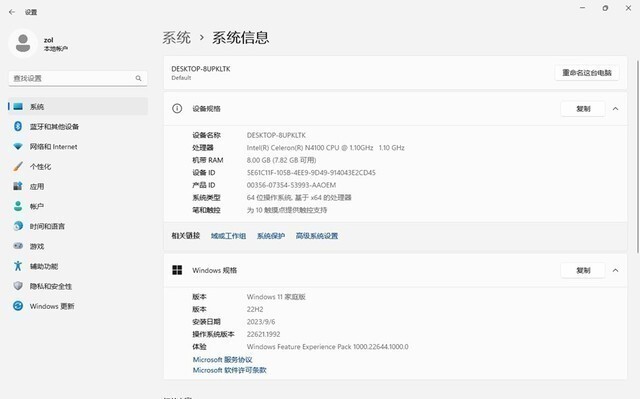Screen dimensions: 640x399
Task: Select the Windows 11 家庭版 text
Action: [x=276, y=297]
